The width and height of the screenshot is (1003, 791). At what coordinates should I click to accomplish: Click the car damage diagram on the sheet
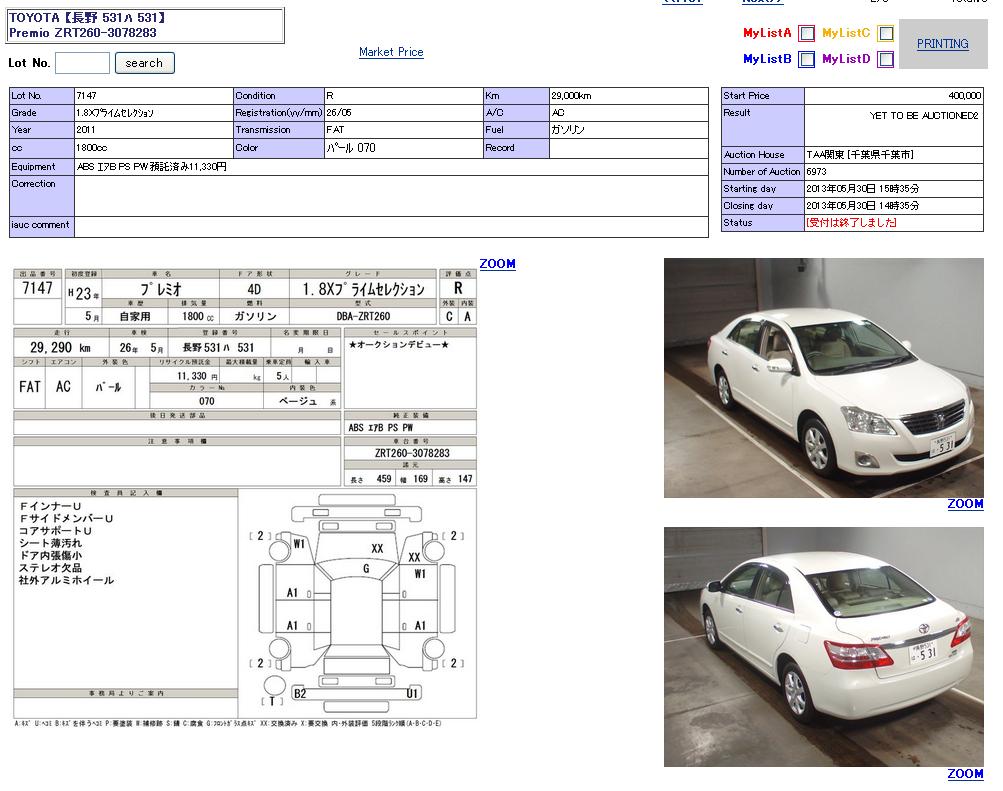(x=359, y=603)
